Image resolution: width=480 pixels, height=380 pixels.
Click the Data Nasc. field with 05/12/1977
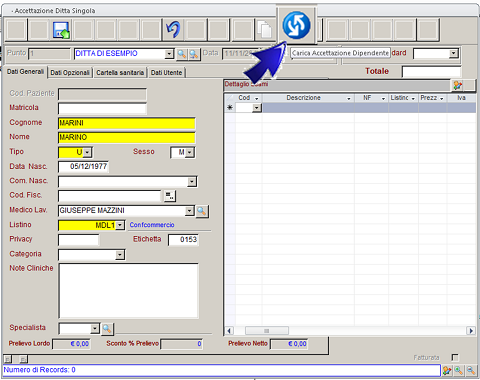click(x=83, y=167)
